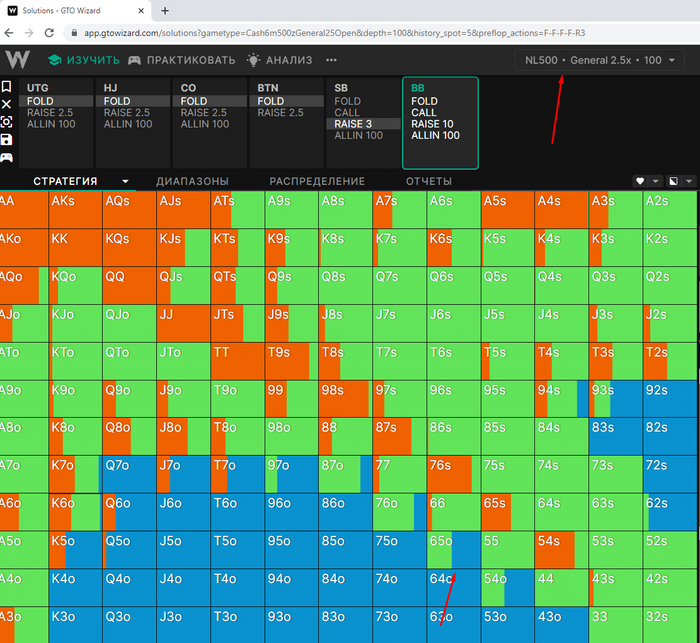
Task: Expand the dropdown arrow beside contrast icon
Action: click(689, 181)
